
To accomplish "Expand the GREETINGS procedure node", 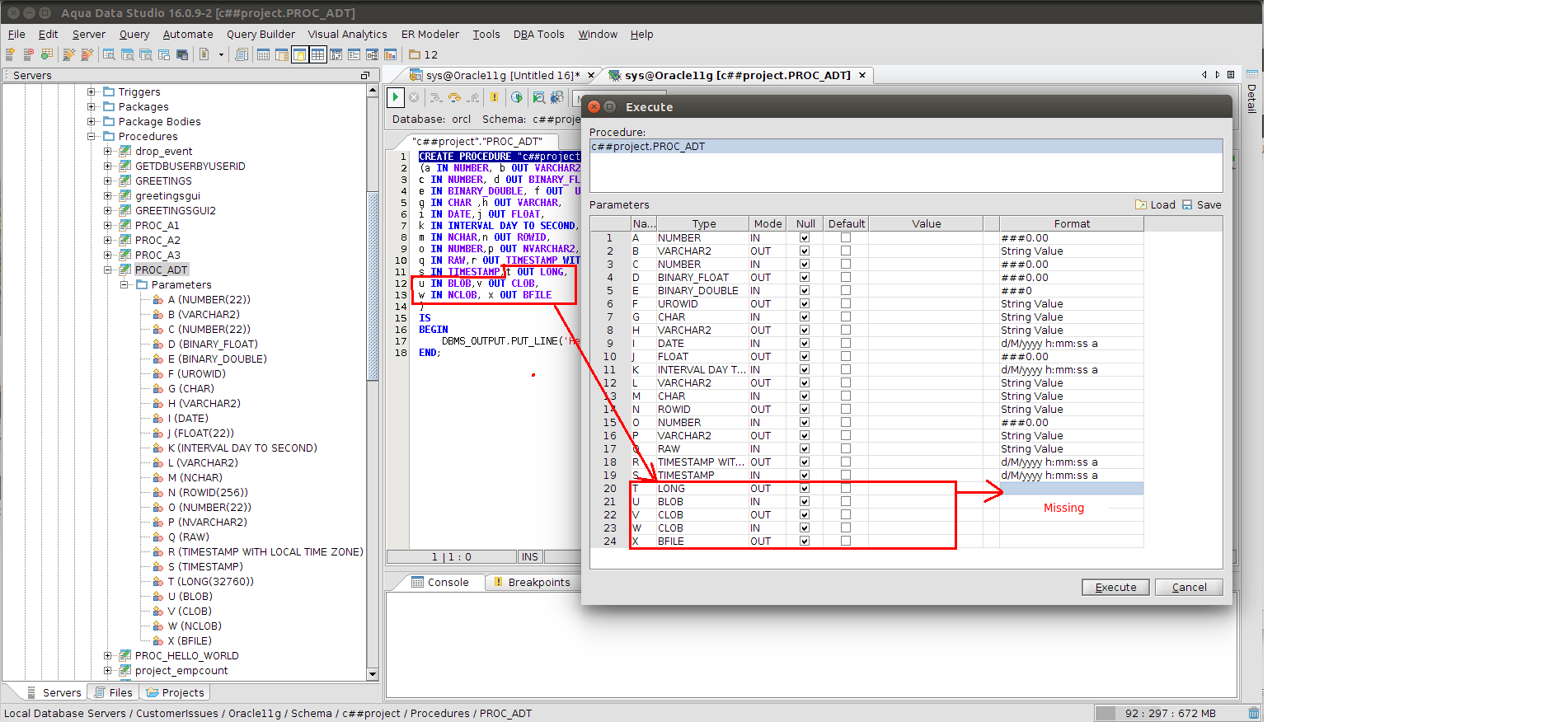I will (x=107, y=181).
